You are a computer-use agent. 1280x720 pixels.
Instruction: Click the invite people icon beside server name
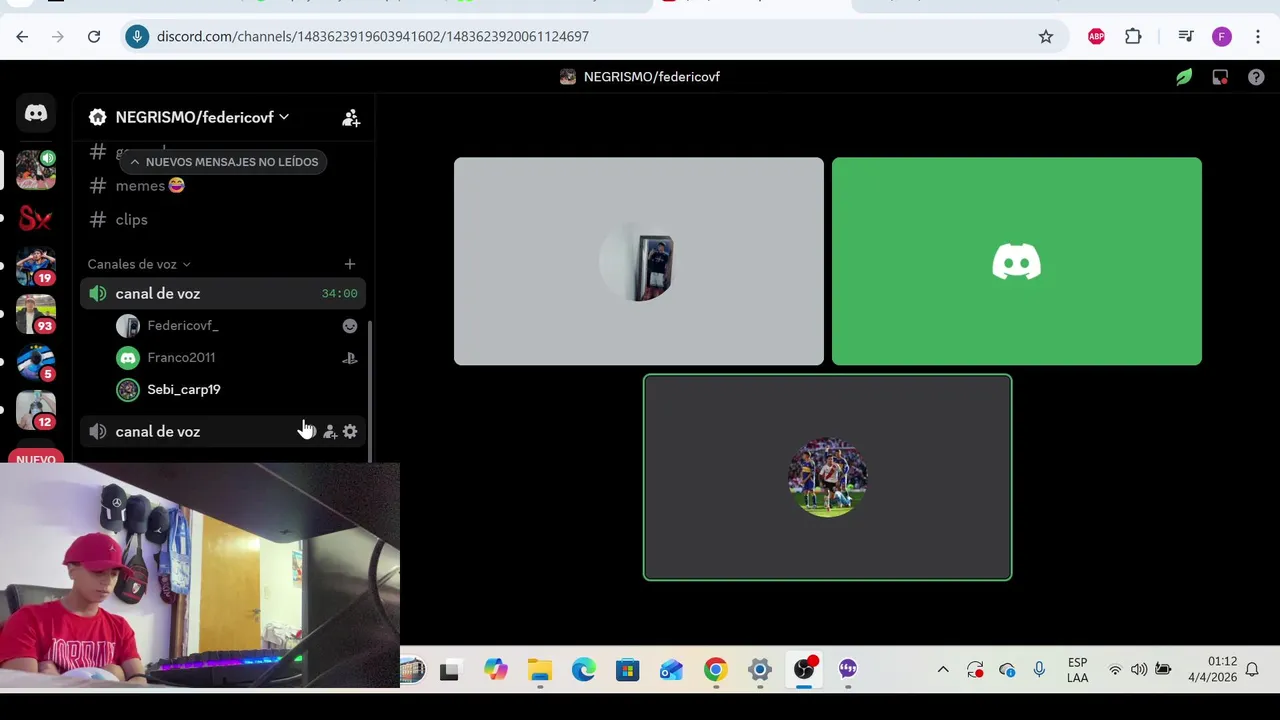351,118
